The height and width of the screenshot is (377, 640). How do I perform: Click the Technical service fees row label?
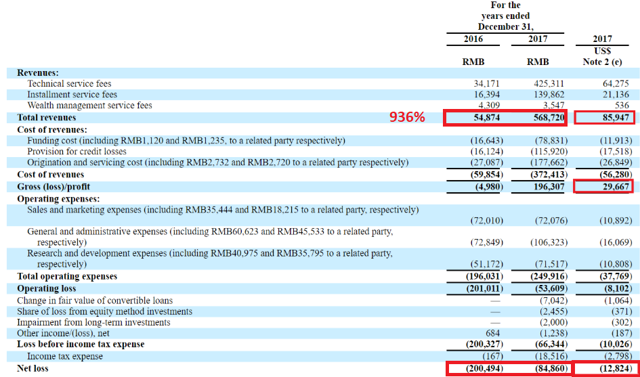69,84
